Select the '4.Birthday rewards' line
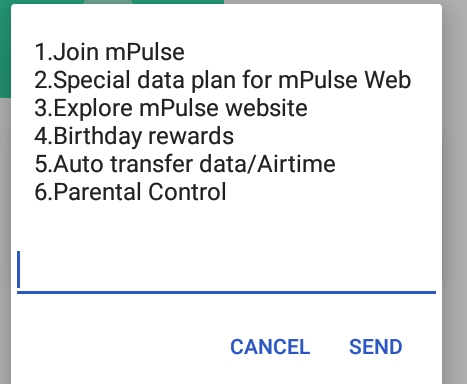The image size is (467, 384). click(134, 136)
